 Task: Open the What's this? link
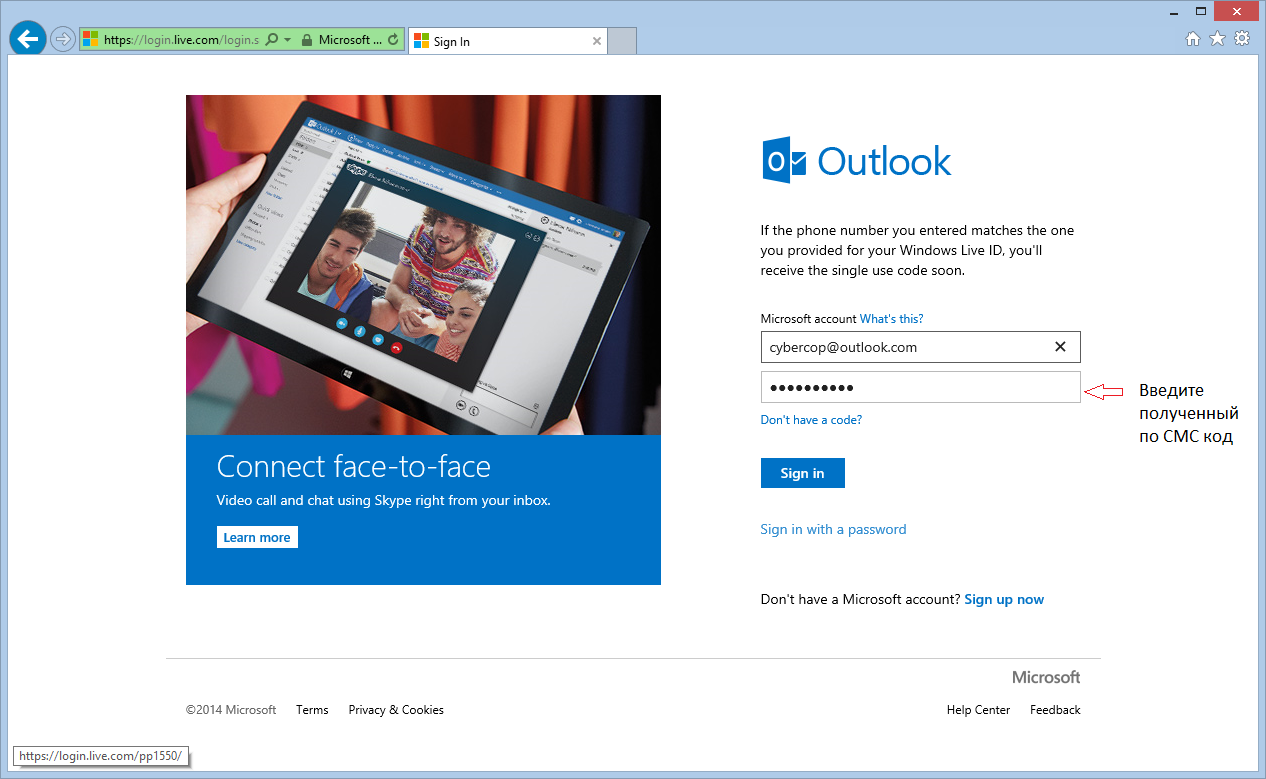[x=892, y=319]
